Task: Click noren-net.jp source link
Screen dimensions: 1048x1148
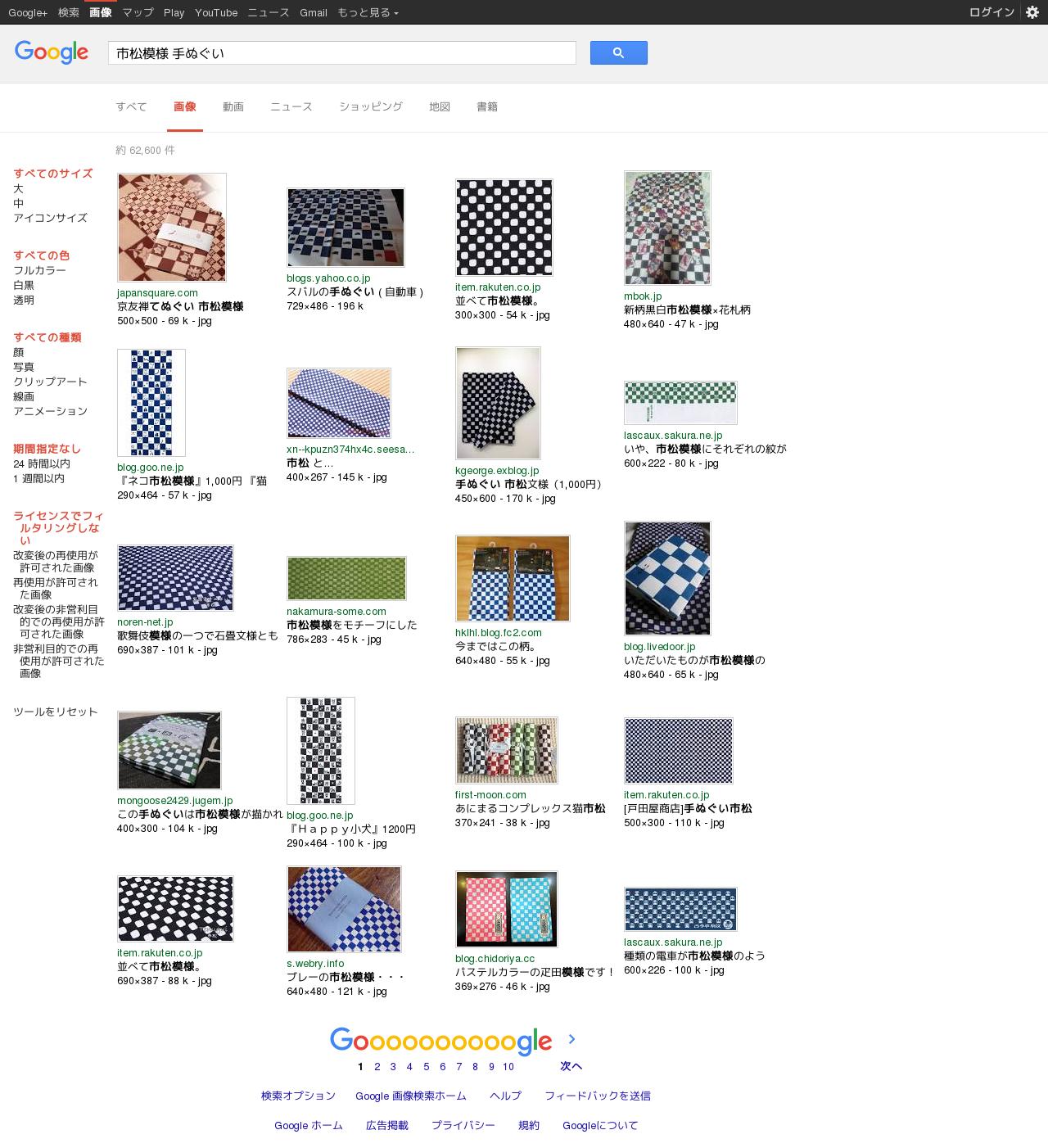Action: [145, 622]
